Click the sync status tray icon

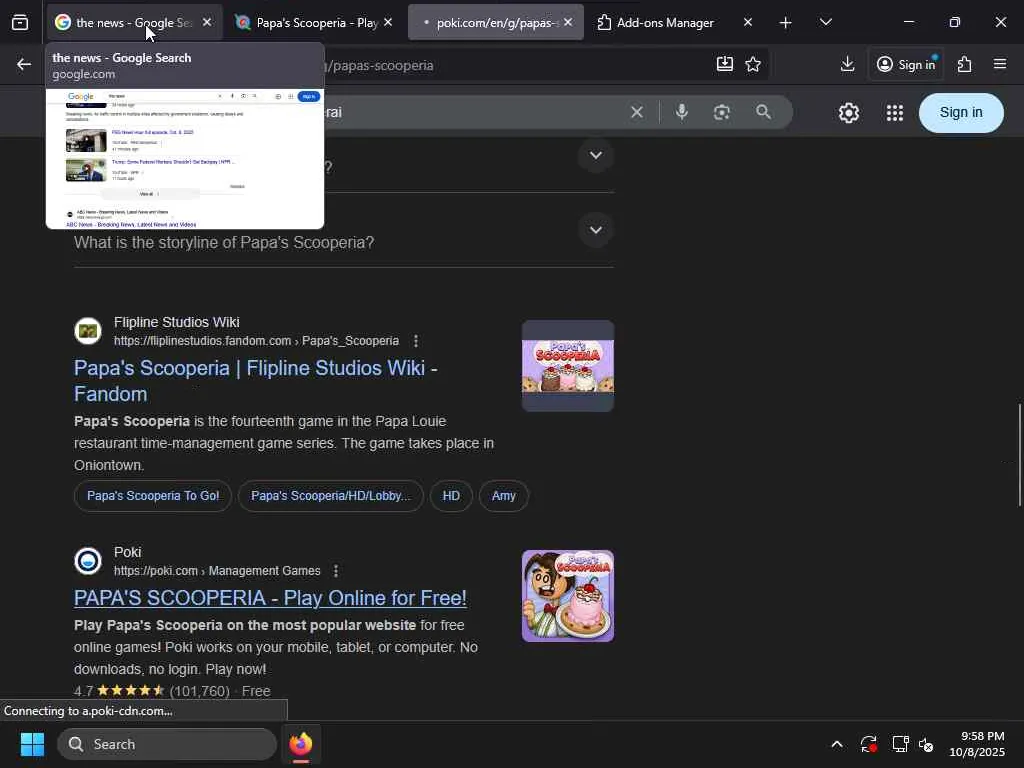(x=869, y=744)
